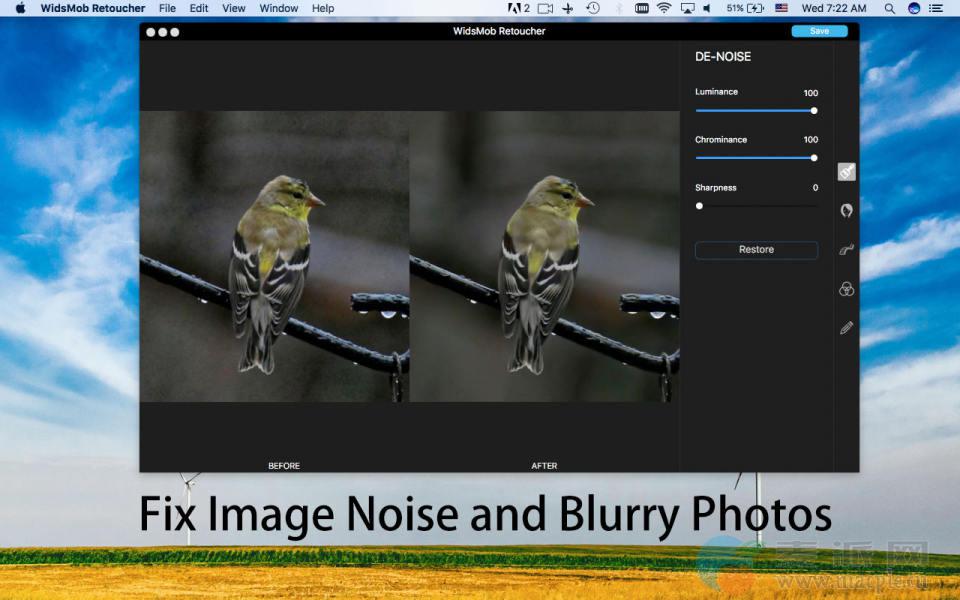Select the De-Noise tool icon

click(x=846, y=172)
